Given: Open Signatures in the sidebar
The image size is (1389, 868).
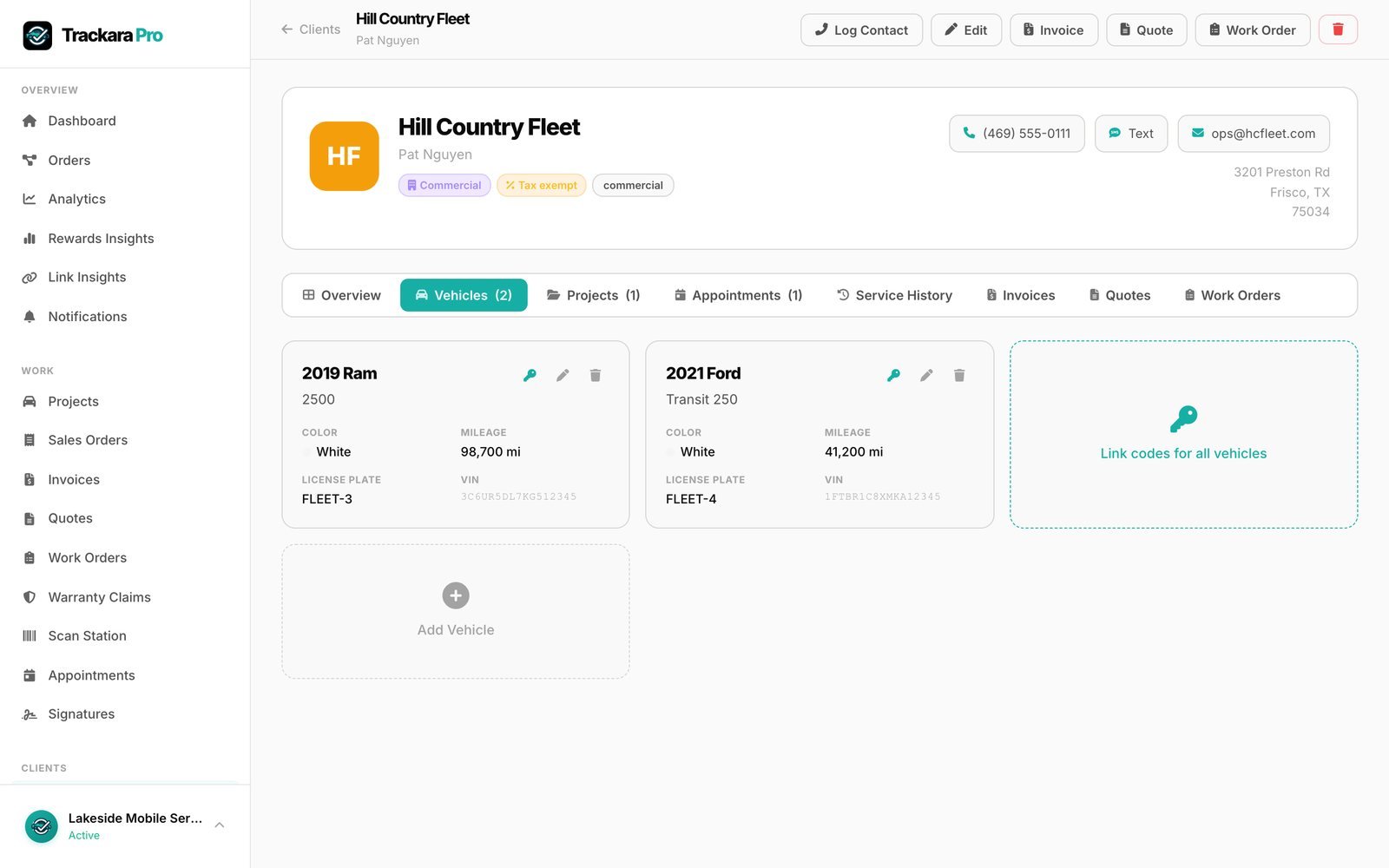Looking at the screenshot, I should (125, 713).
